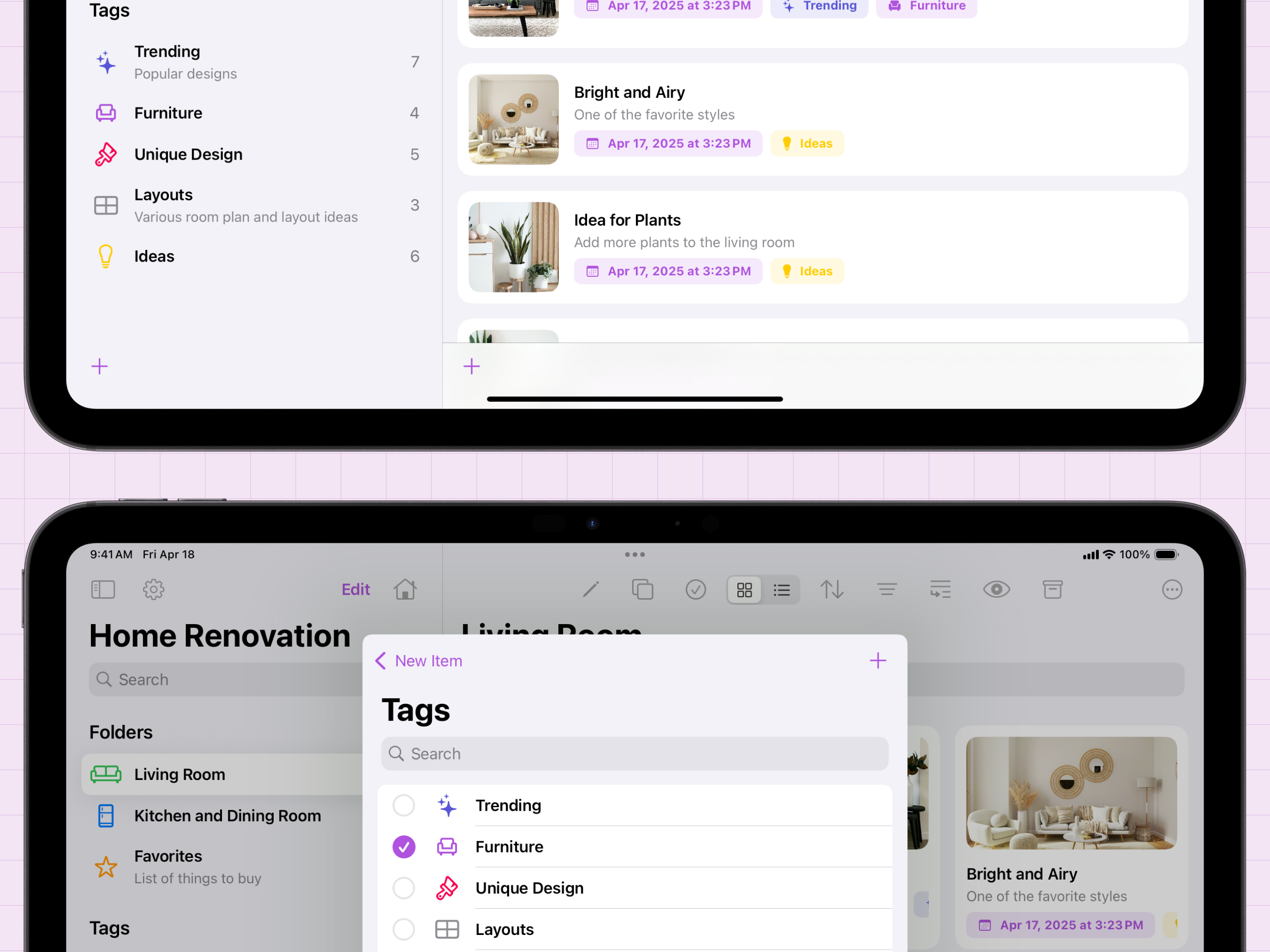This screenshot has height=952, width=1270.
Task: Click the Furniture sofa icon in top sidebar
Action: click(106, 113)
